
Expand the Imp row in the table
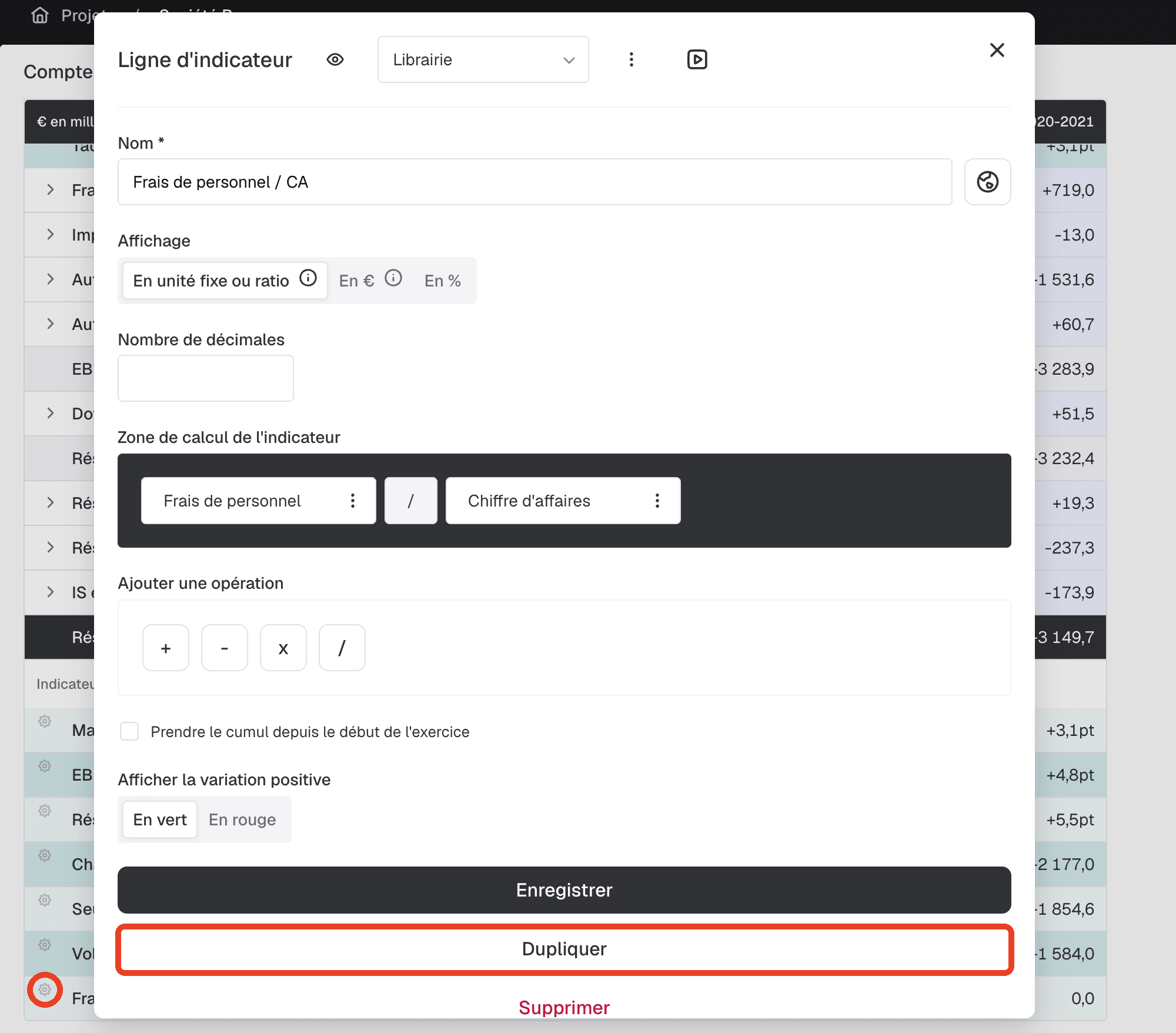pyautogui.click(x=51, y=234)
